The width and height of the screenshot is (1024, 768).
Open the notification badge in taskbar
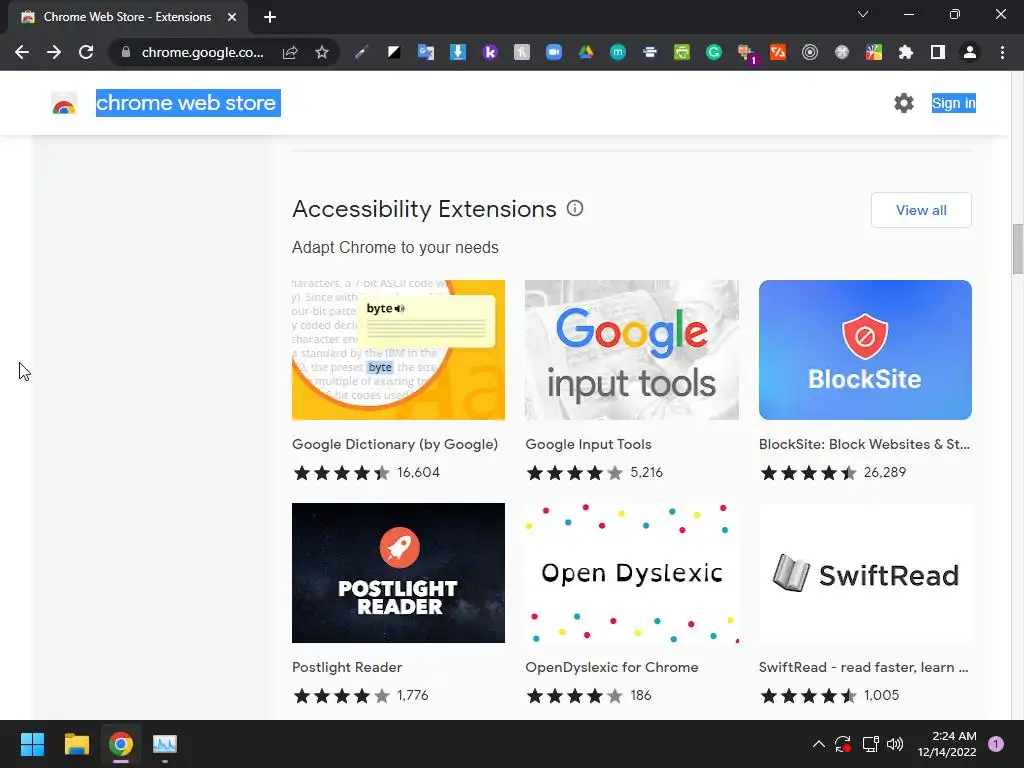coord(995,744)
